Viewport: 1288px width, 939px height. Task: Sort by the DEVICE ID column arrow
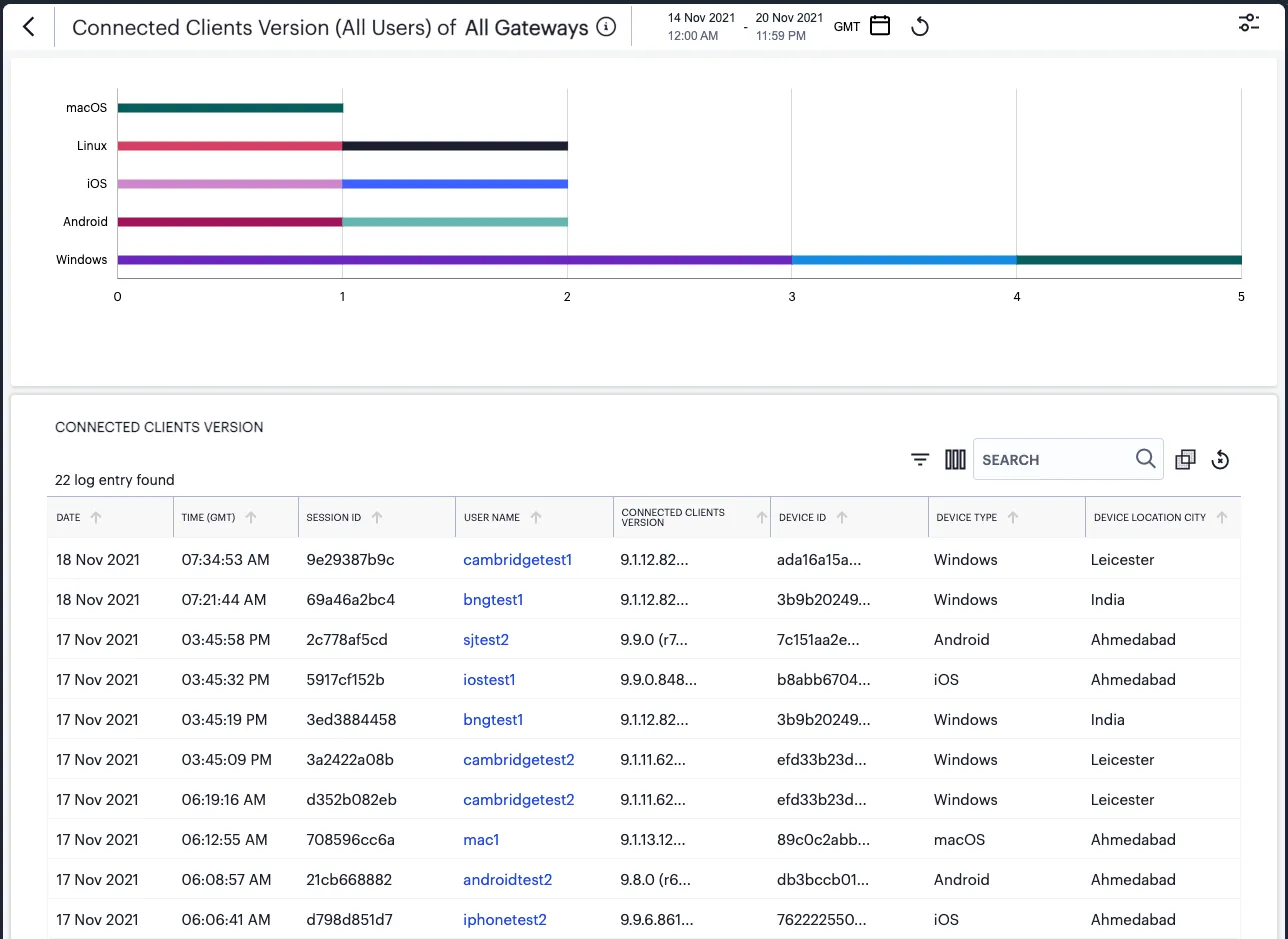842,517
